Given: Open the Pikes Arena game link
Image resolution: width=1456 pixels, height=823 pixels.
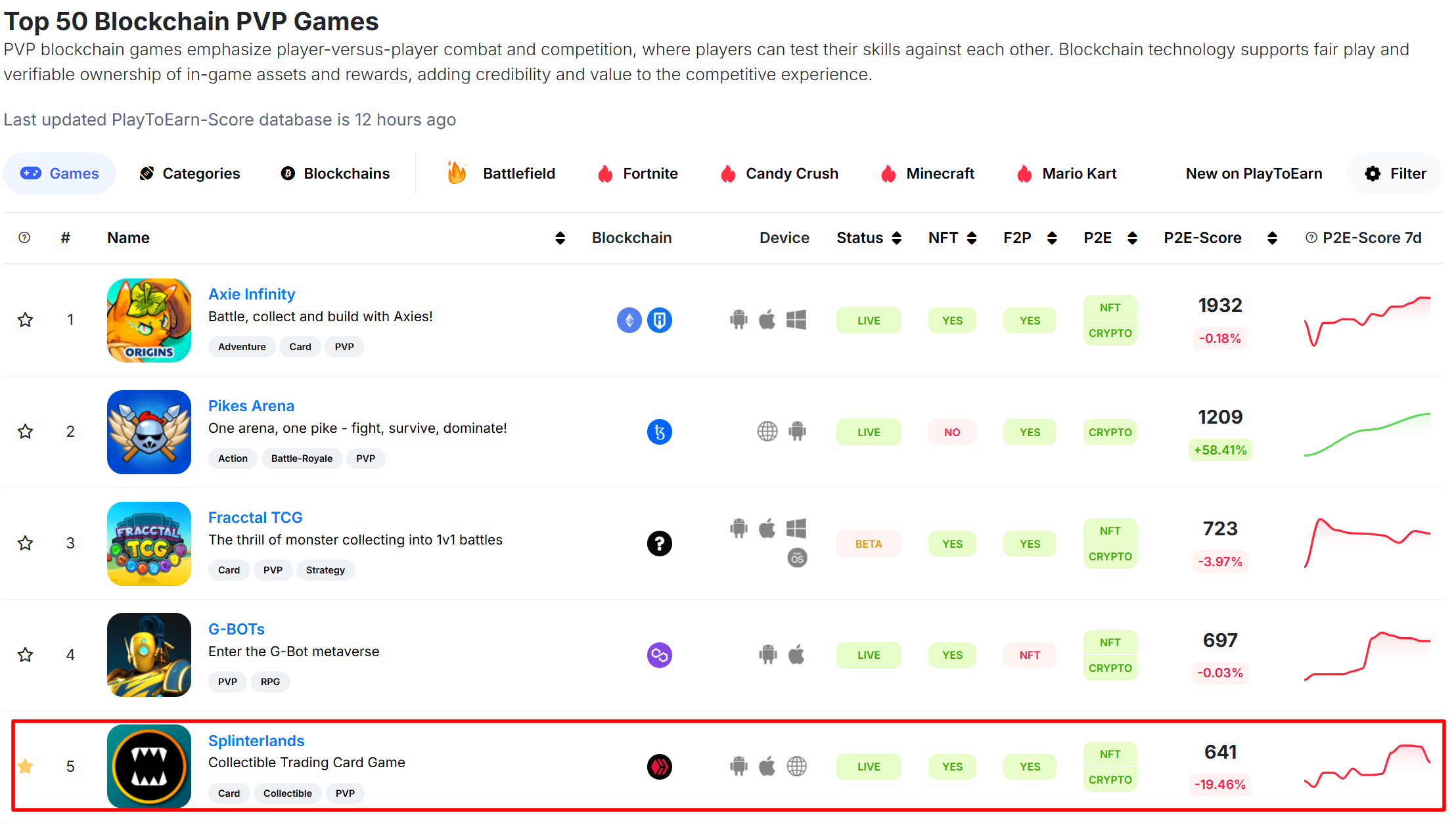Looking at the screenshot, I should [251, 406].
